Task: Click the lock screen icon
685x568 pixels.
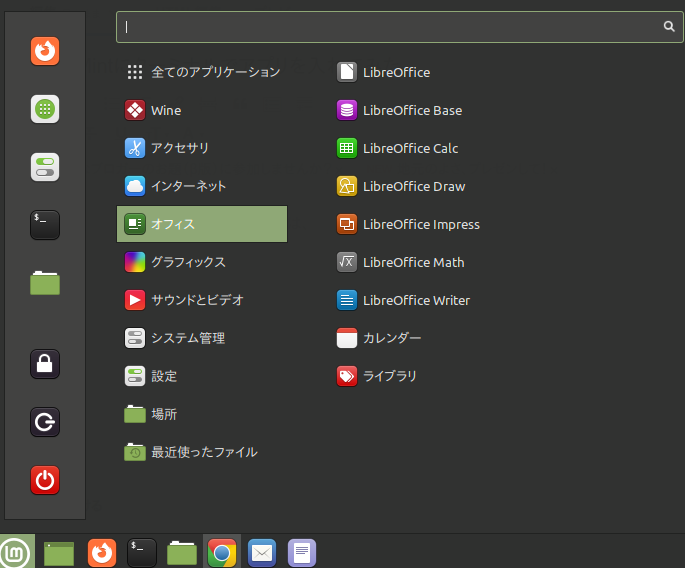Action: click(x=45, y=364)
